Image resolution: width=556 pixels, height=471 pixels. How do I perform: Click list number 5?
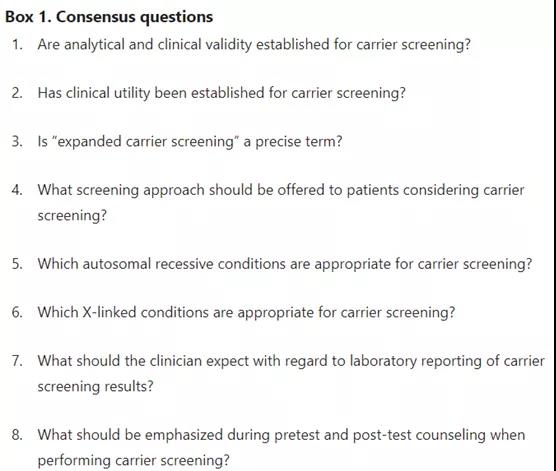point(17,264)
